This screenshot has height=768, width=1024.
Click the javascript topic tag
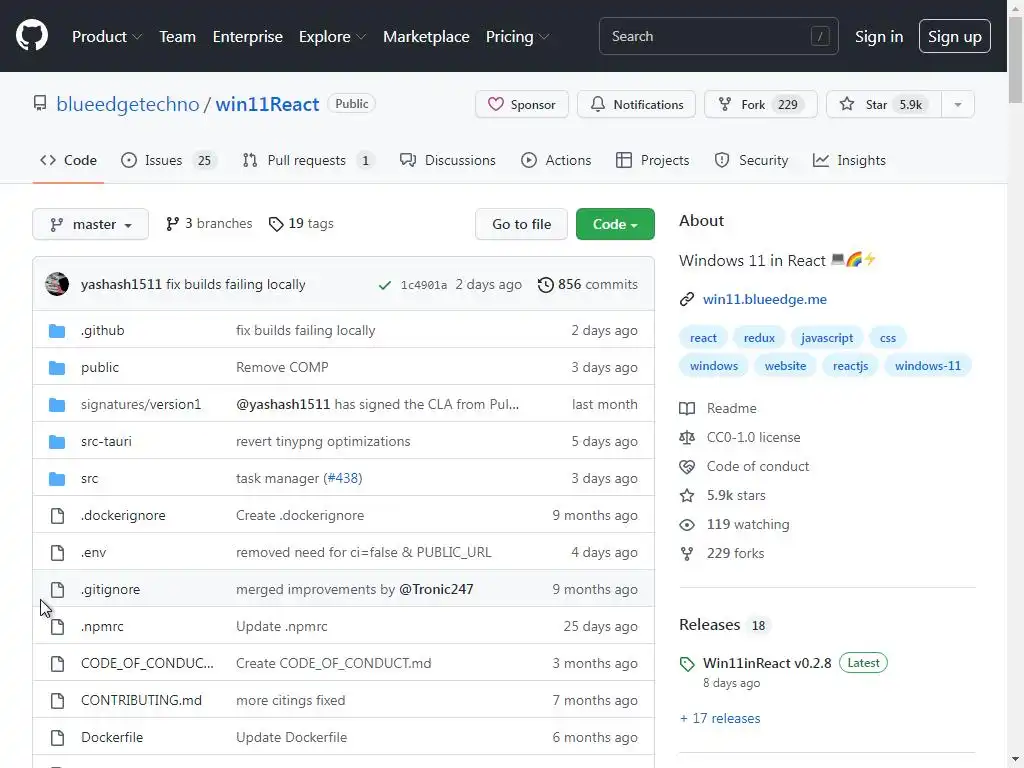[827, 338]
